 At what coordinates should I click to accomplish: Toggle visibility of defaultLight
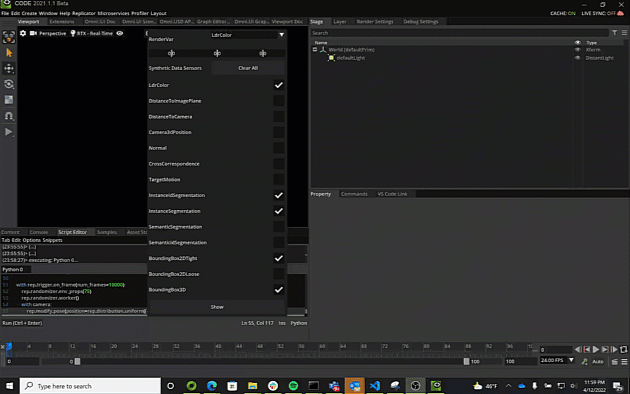[577, 58]
